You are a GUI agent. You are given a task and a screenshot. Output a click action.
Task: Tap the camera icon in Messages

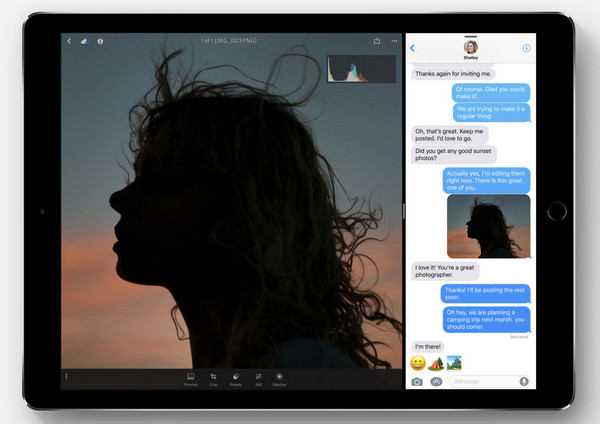click(417, 381)
